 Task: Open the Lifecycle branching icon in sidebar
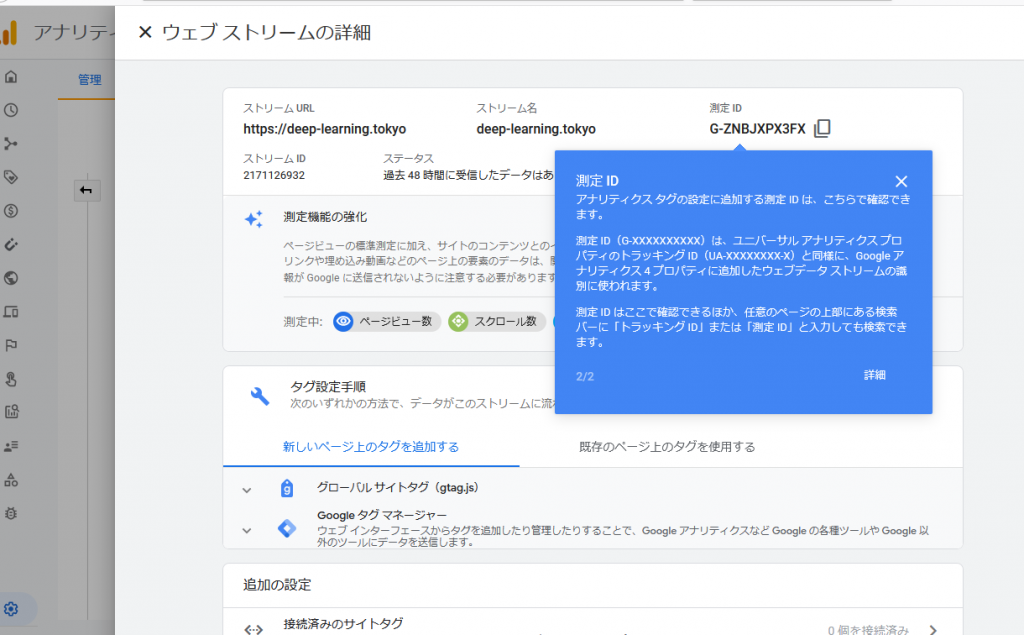(11, 144)
